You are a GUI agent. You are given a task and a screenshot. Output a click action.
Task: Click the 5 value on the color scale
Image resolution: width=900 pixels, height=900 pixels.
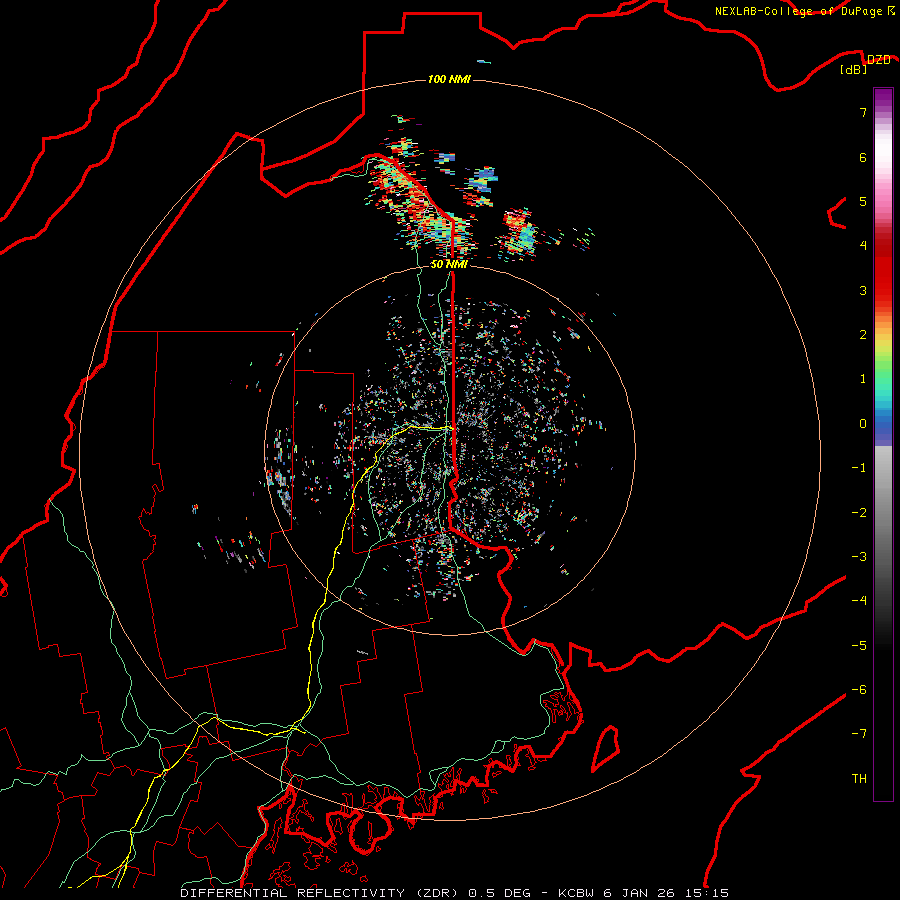(863, 201)
